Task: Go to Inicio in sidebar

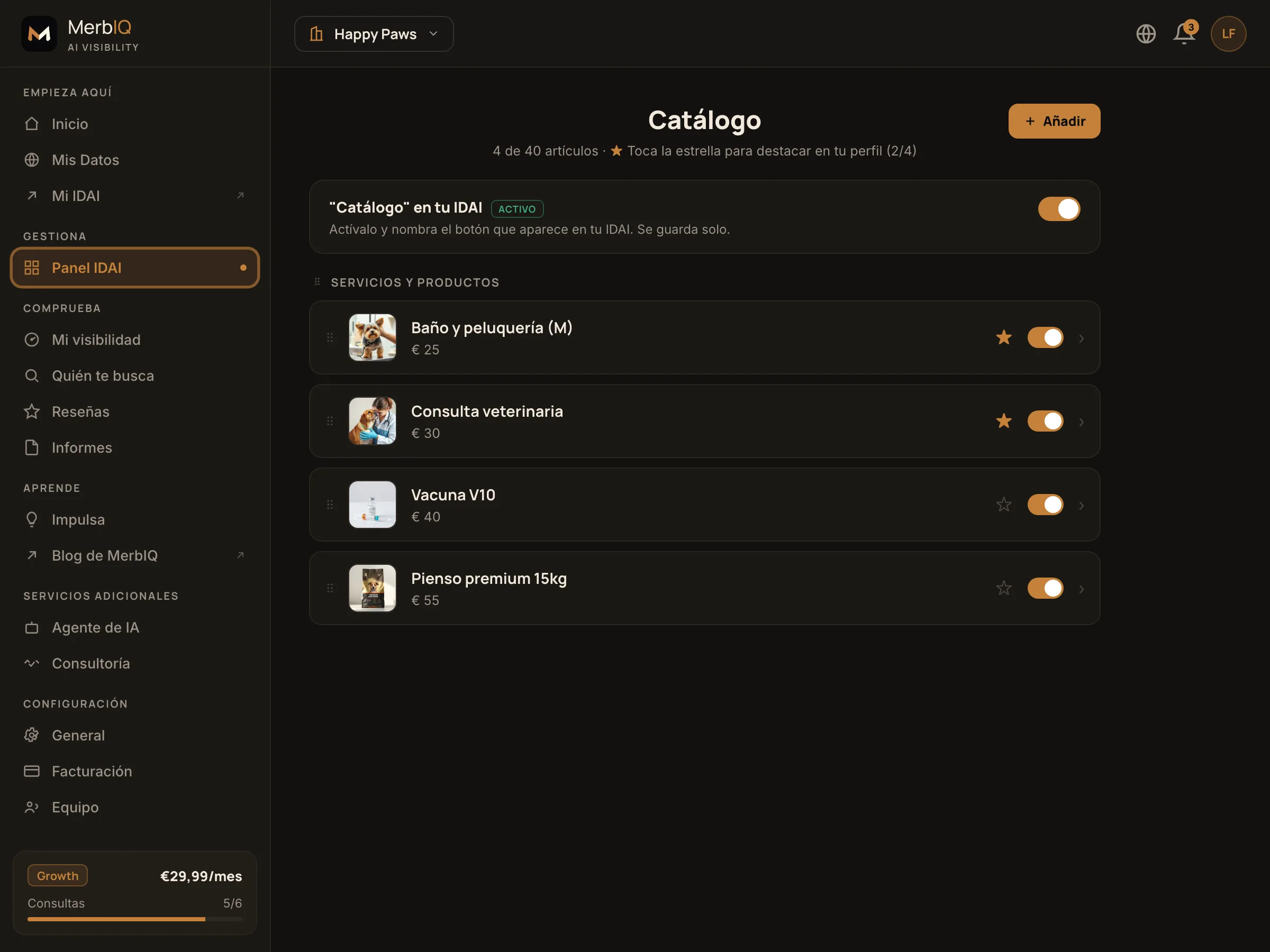Action: tap(135, 124)
